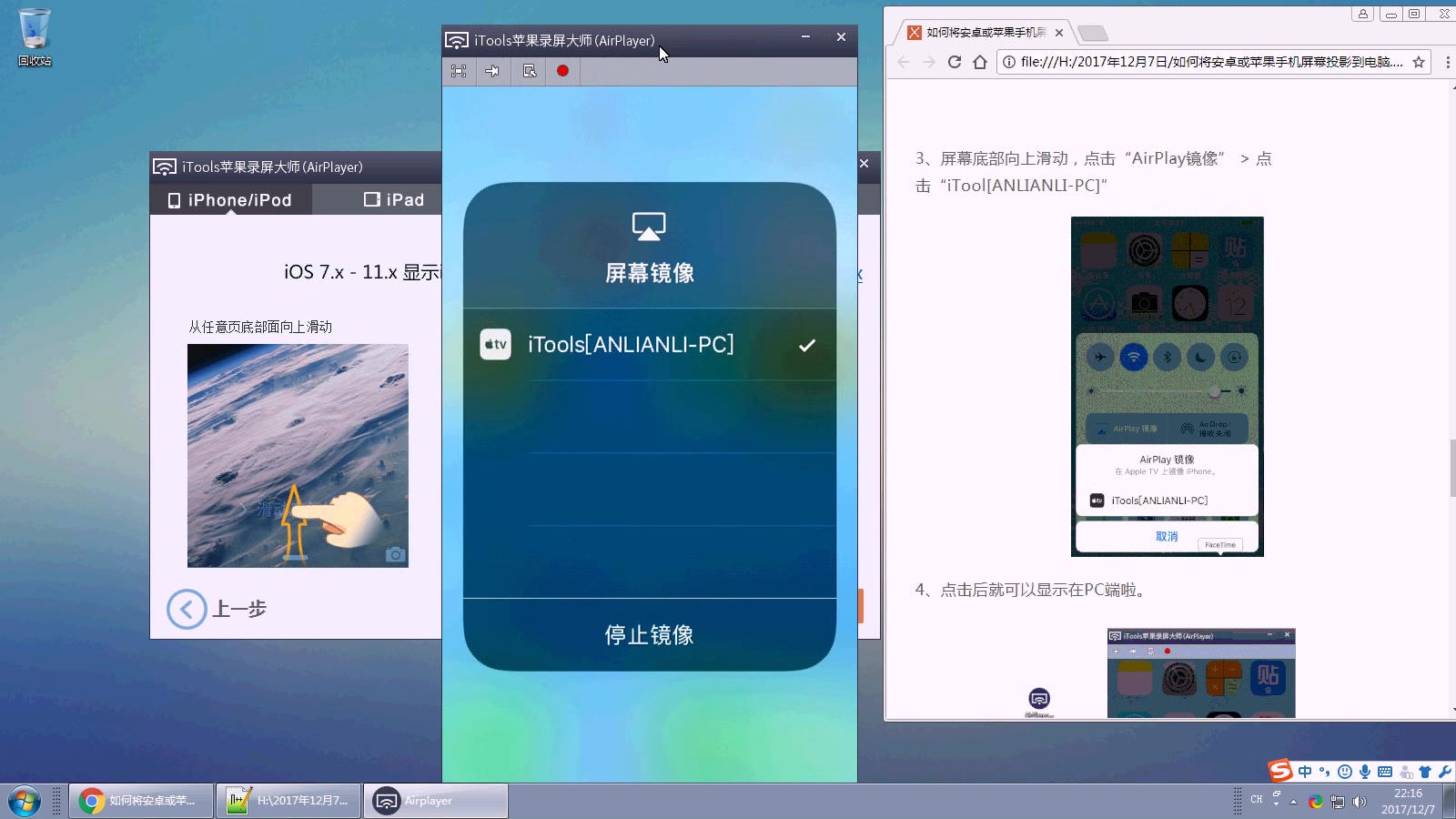Switch to the iPad tab
This screenshot has height=819, width=1456.
tap(394, 199)
